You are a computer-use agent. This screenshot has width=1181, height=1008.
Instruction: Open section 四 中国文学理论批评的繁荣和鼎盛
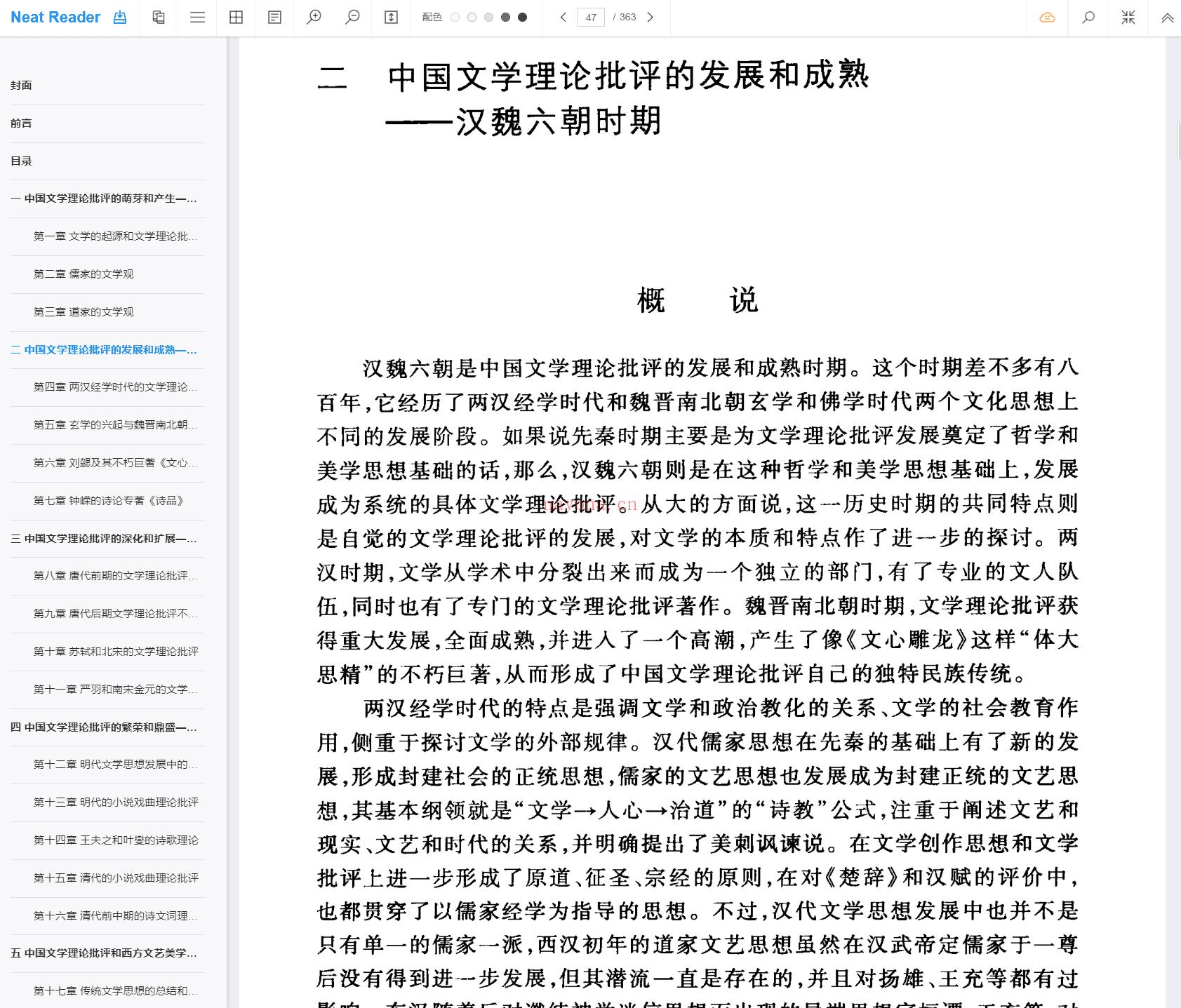(x=107, y=727)
